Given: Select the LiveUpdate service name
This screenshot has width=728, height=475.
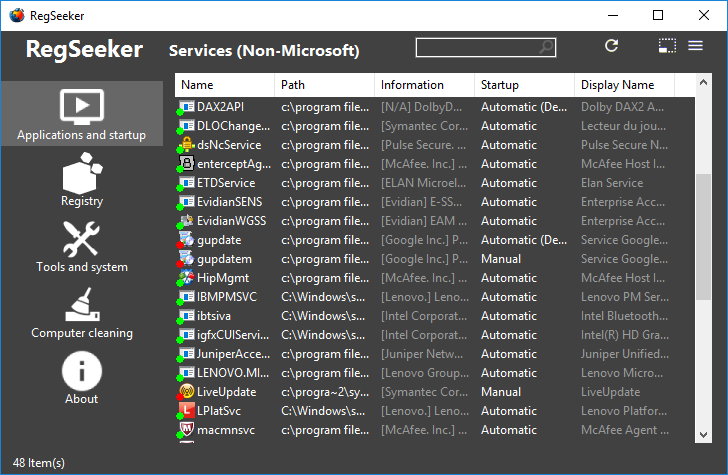Looking at the screenshot, I should 227,392.
